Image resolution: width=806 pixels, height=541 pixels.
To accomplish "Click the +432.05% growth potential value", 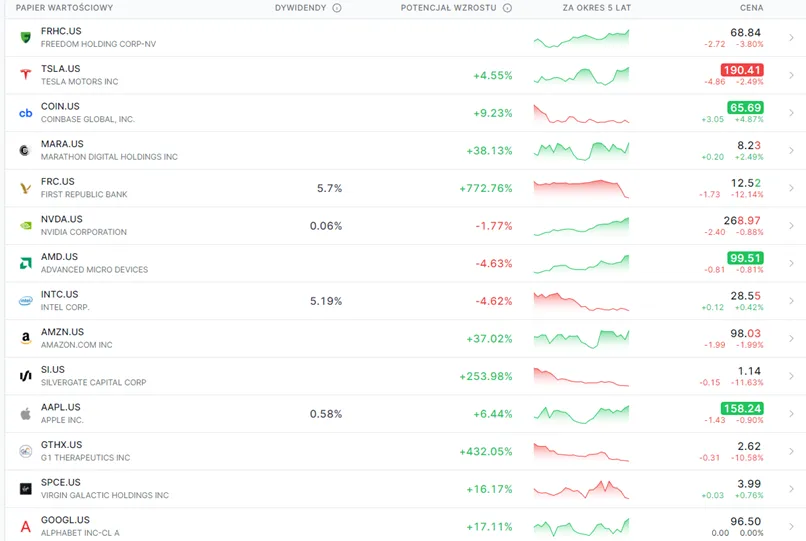I will point(486,452).
